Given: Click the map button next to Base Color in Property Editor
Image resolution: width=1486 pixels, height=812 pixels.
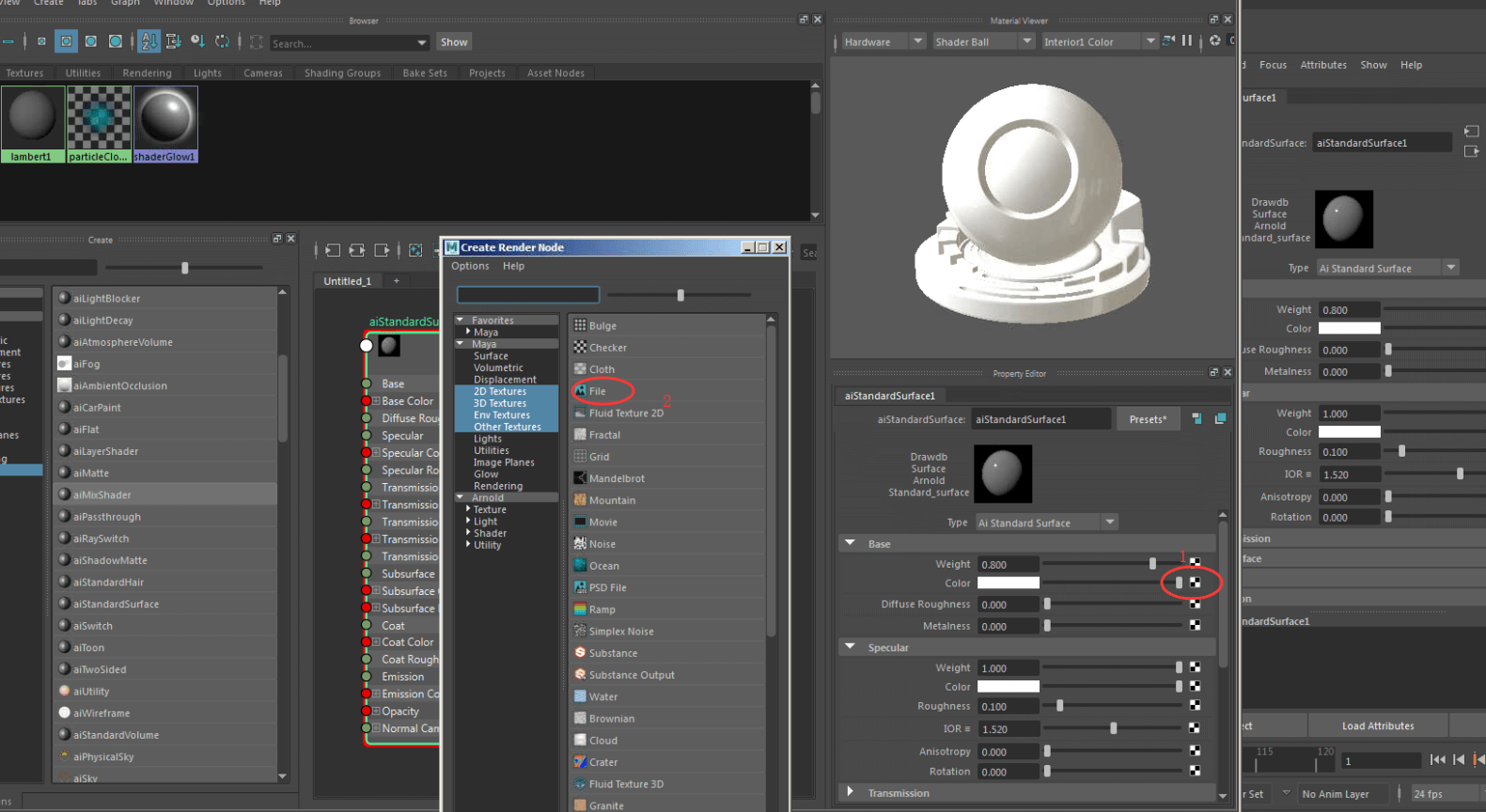Looking at the screenshot, I should (x=1195, y=583).
